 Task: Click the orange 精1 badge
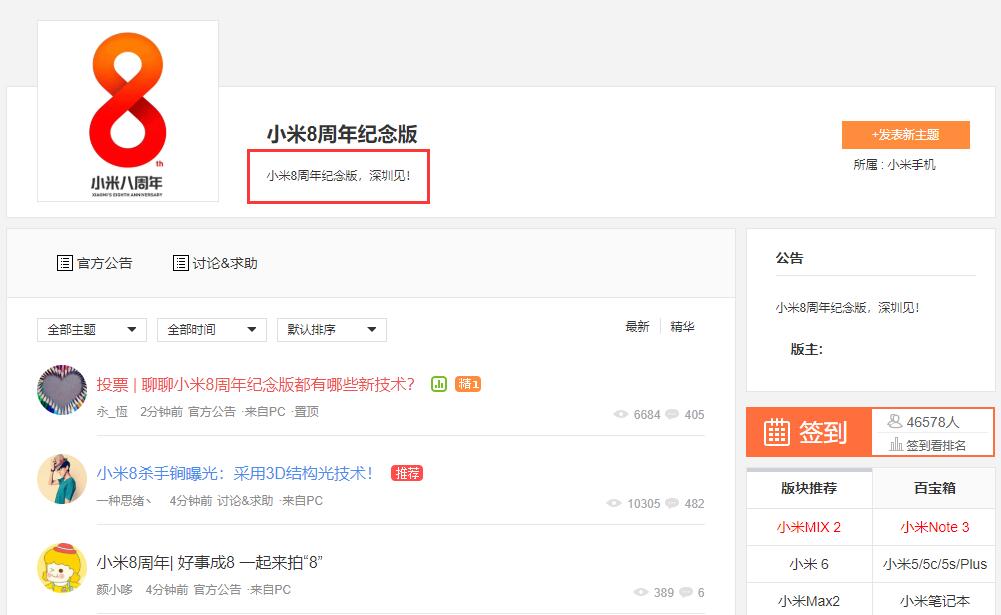(x=468, y=384)
